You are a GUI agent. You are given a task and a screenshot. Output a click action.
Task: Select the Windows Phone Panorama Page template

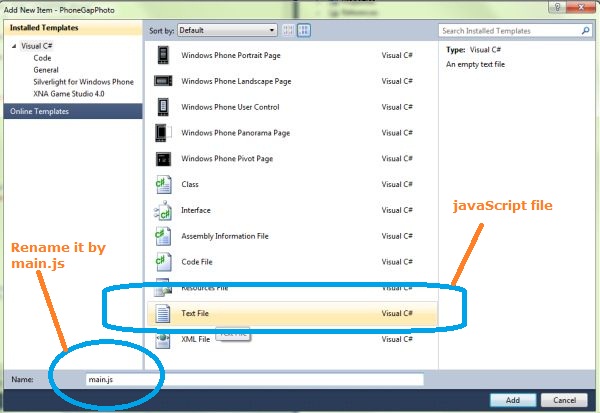coord(292,133)
